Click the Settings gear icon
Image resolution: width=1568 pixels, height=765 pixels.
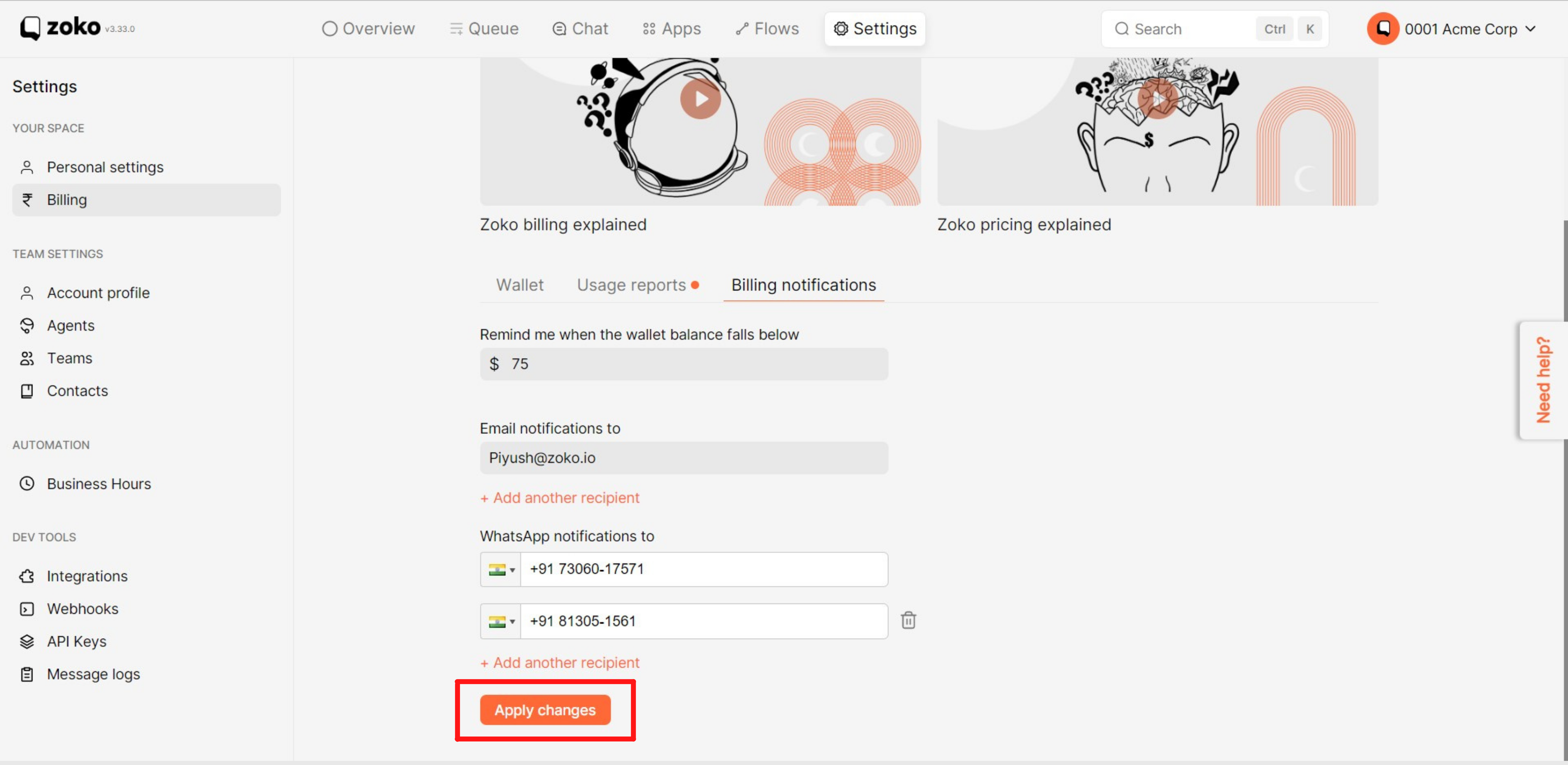pos(841,29)
